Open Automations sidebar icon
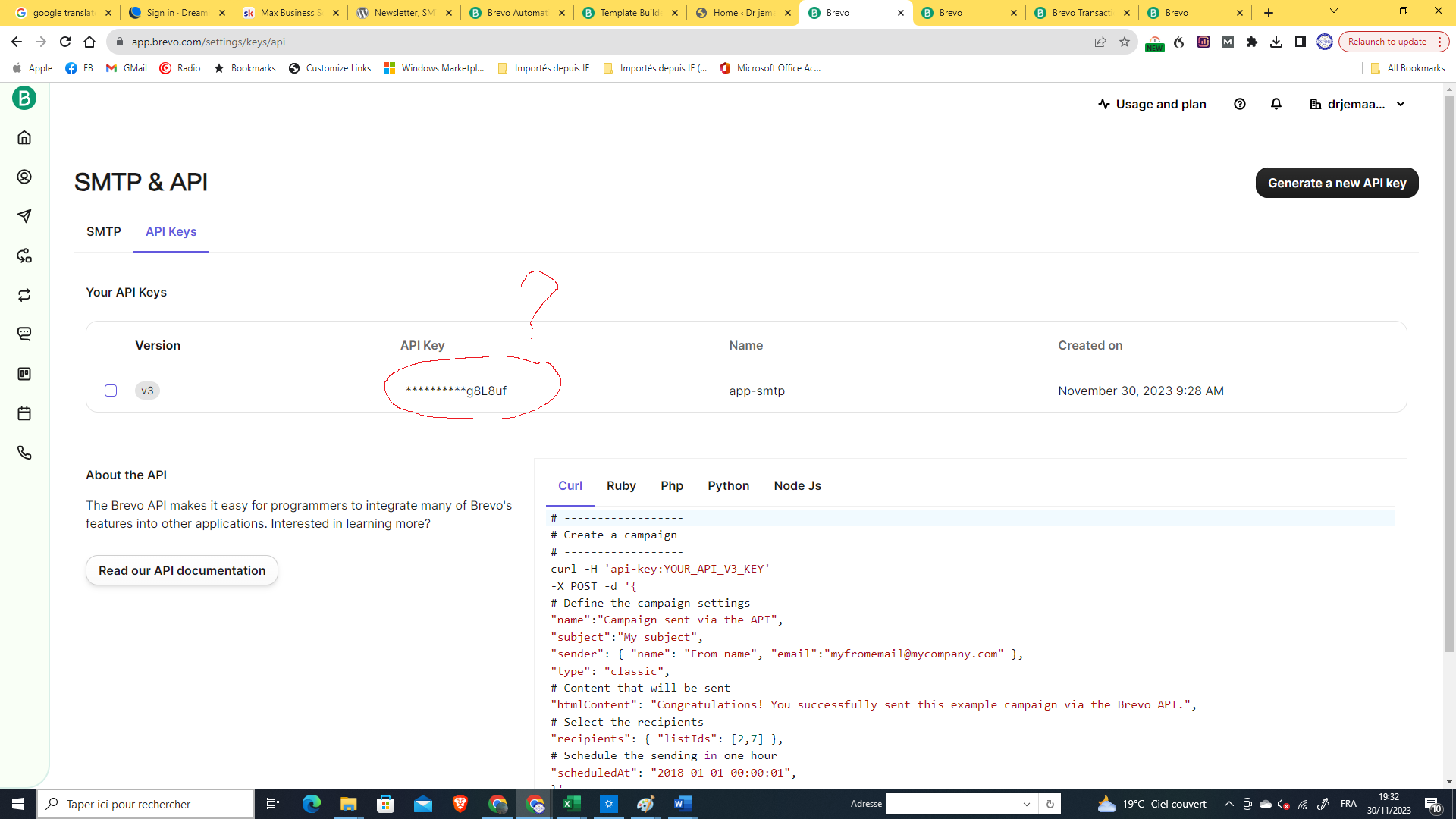This screenshot has height=819, width=1456. [x=24, y=256]
